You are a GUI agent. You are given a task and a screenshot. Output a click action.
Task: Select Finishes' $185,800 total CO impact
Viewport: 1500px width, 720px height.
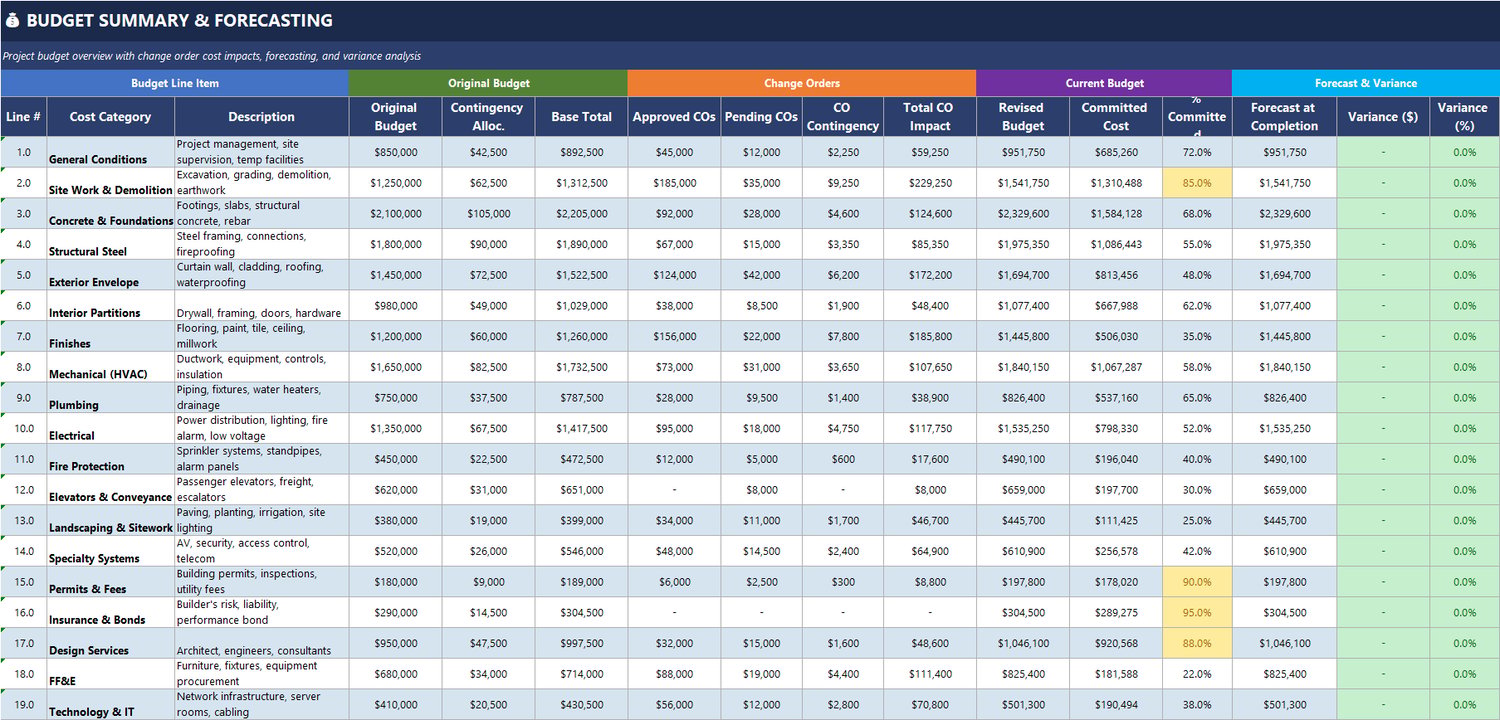click(x=930, y=337)
